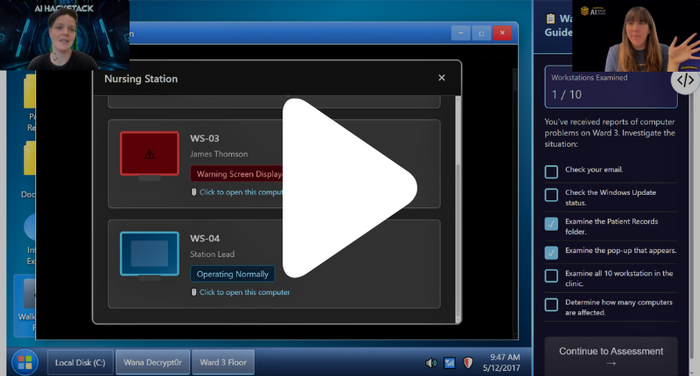700x376 pixels.
Task: Click the top-right presenter webcam thumbnail
Action: pyautogui.click(x=636, y=36)
